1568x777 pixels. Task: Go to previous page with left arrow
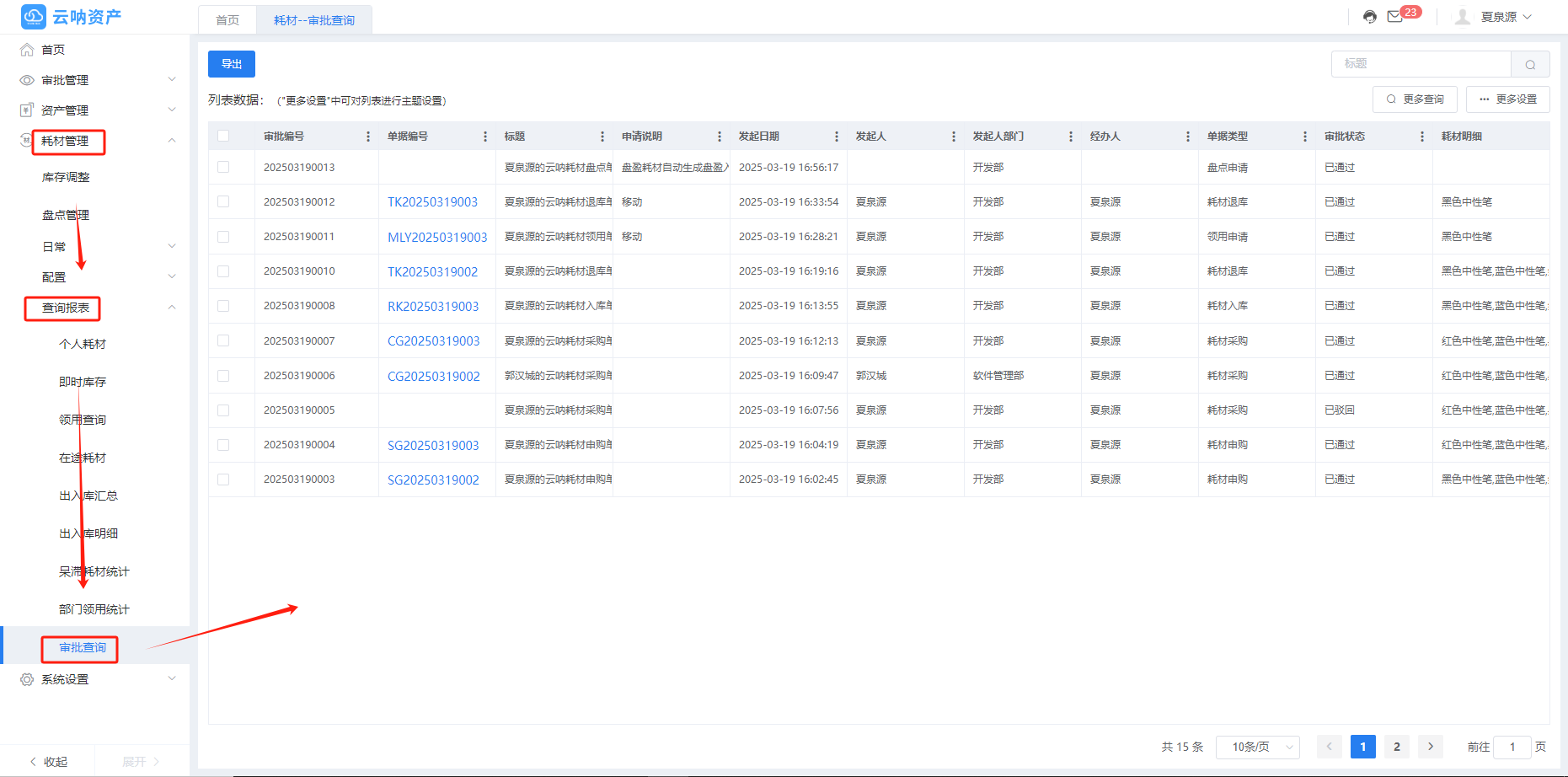(1330, 747)
